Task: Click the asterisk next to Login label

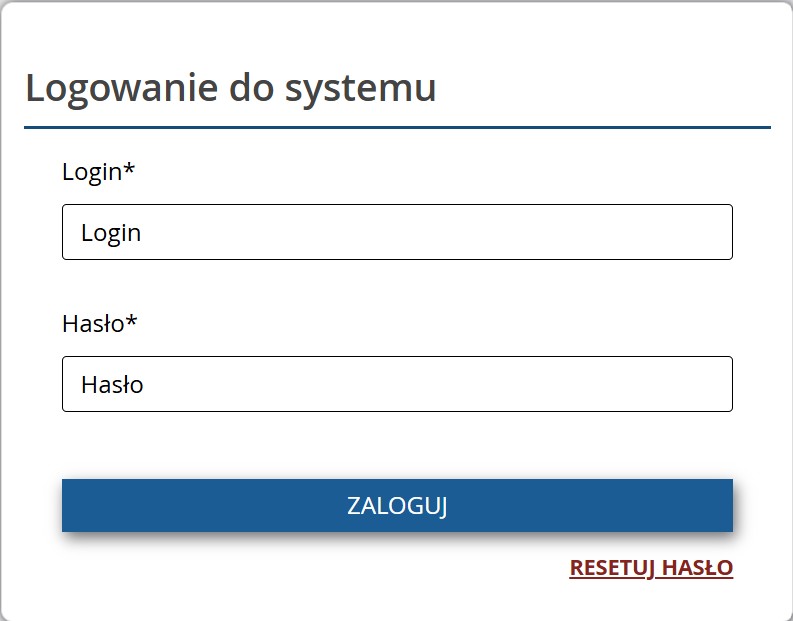Action: tap(129, 168)
